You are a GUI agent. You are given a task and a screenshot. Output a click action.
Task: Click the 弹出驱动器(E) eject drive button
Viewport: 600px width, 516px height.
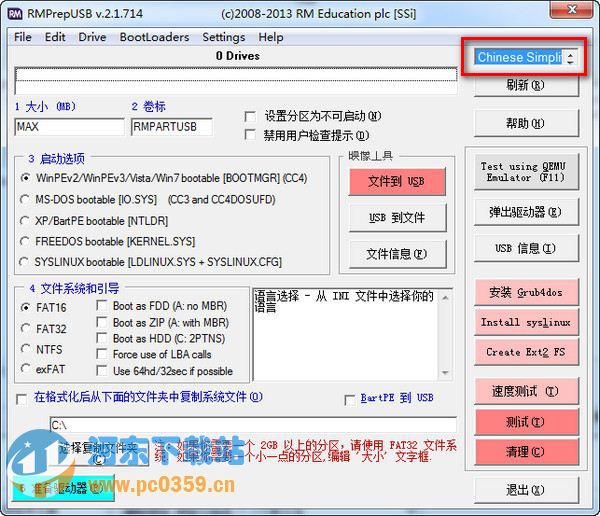[x=526, y=212]
